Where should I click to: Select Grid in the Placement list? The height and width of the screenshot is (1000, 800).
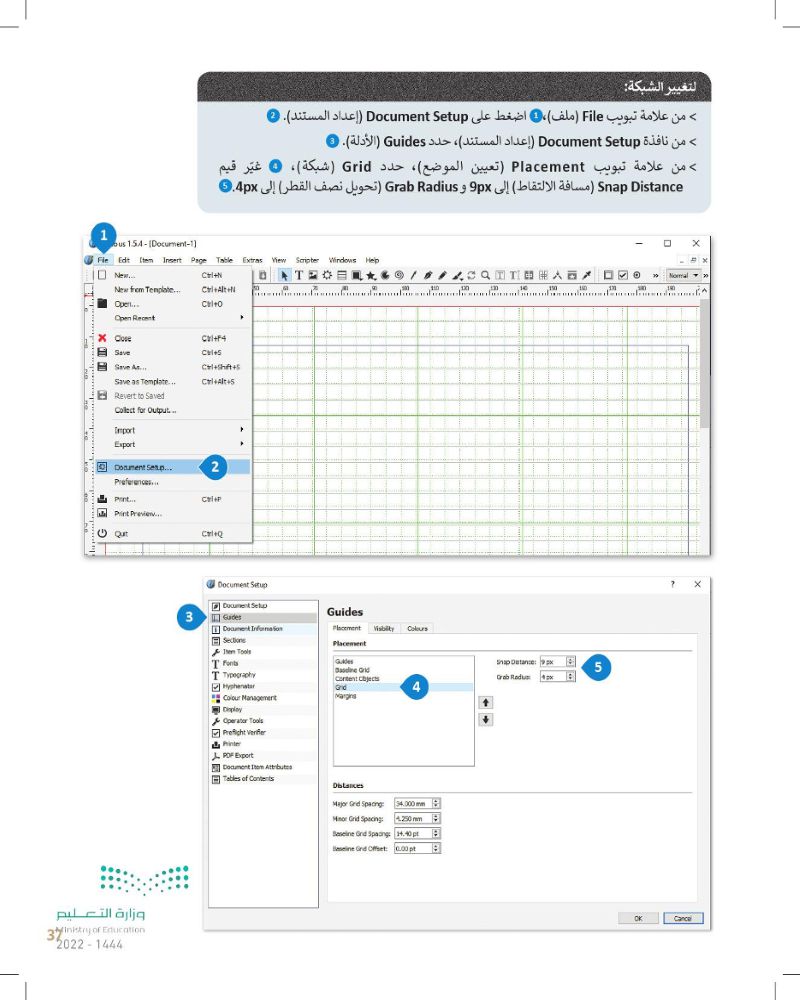click(404, 688)
